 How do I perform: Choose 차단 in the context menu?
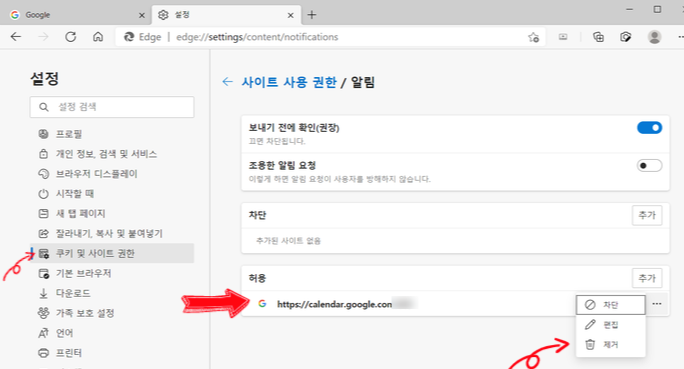point(610,305)
